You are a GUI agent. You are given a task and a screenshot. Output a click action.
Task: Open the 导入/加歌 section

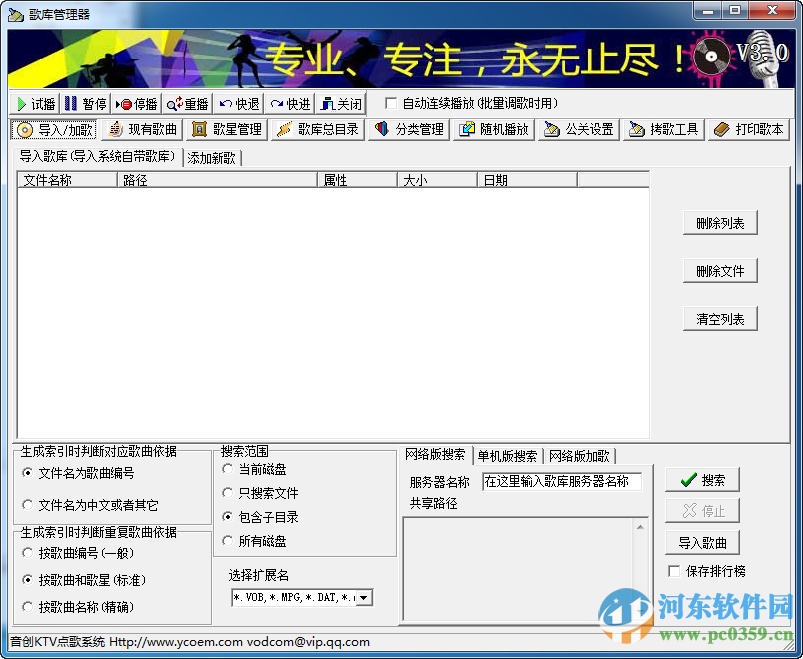point(54,130)
